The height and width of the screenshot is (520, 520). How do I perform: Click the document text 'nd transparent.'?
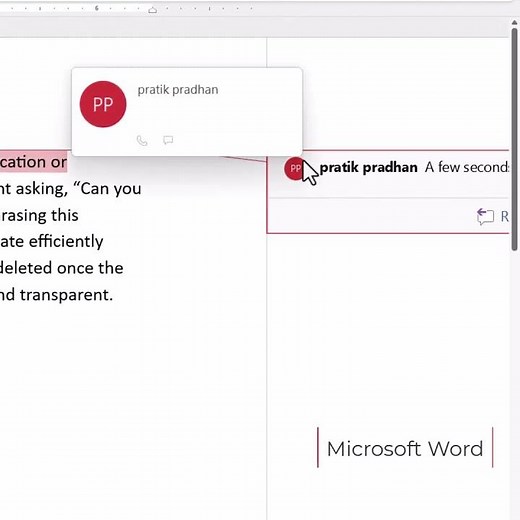tap(57, 295)
